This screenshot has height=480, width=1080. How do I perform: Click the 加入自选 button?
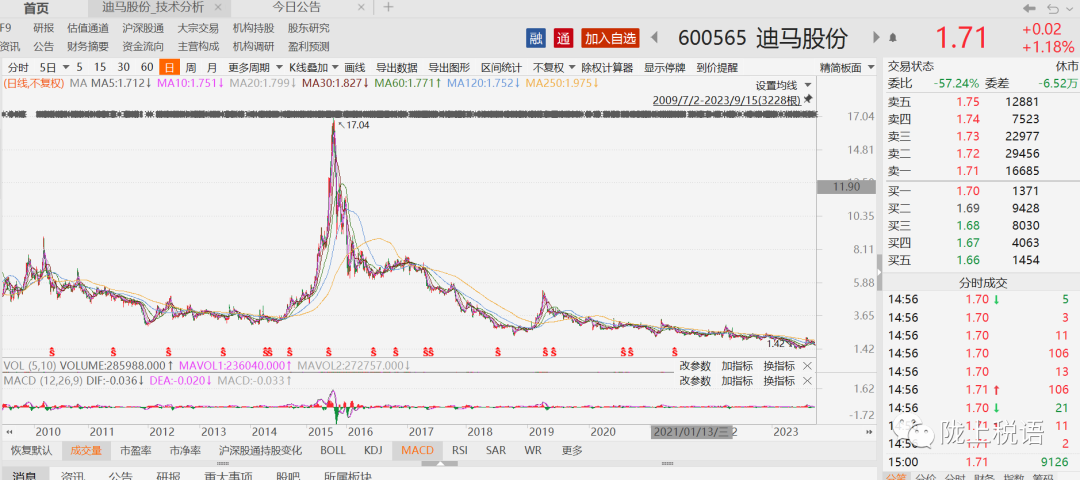[x=610, y=39]
